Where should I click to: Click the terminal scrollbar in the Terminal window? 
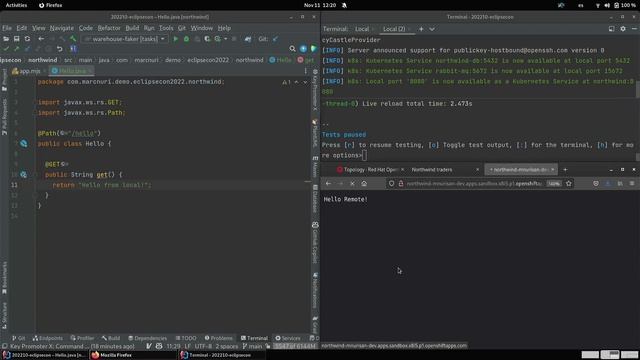[637, 90]
